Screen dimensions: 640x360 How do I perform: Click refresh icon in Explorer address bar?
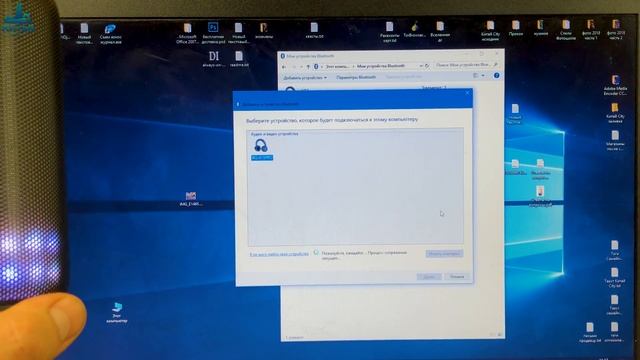[427, 66]
